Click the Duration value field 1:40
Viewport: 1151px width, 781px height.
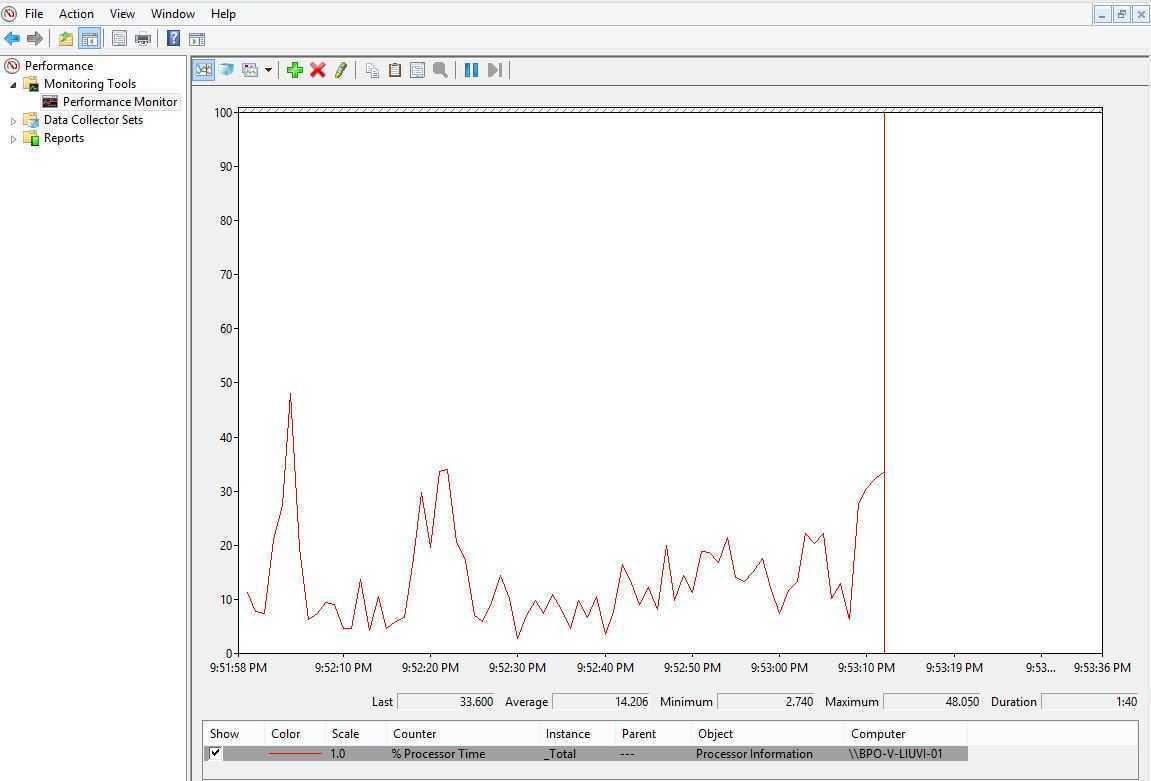tap(1090, 701)
